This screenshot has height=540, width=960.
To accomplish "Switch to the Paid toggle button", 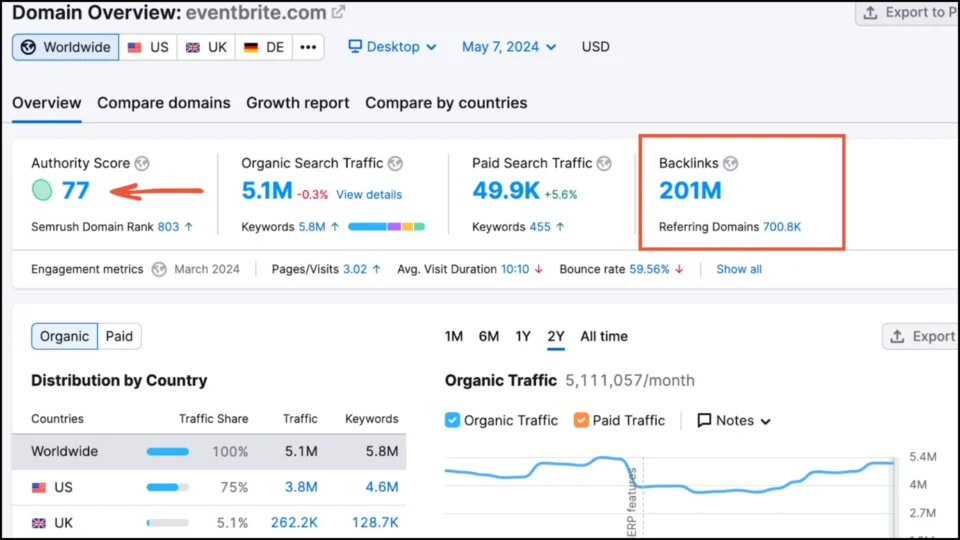I will pyautogui.click(x=119, y=336).
